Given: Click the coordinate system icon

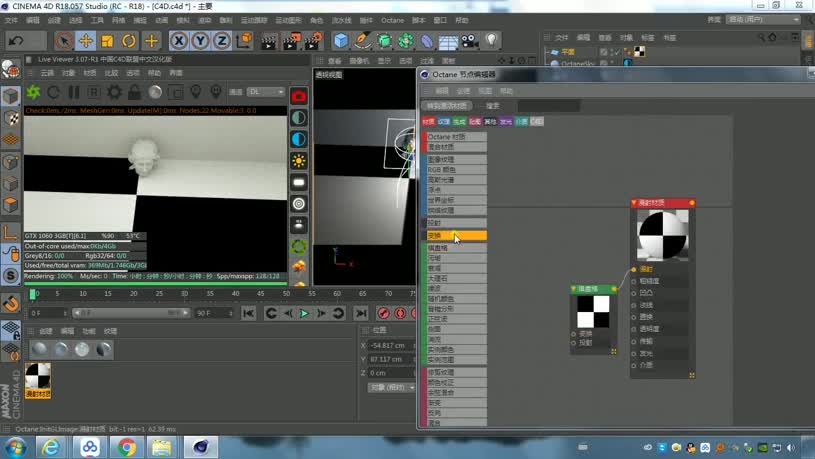Looking at the screenshot, I should coord(244,41).
